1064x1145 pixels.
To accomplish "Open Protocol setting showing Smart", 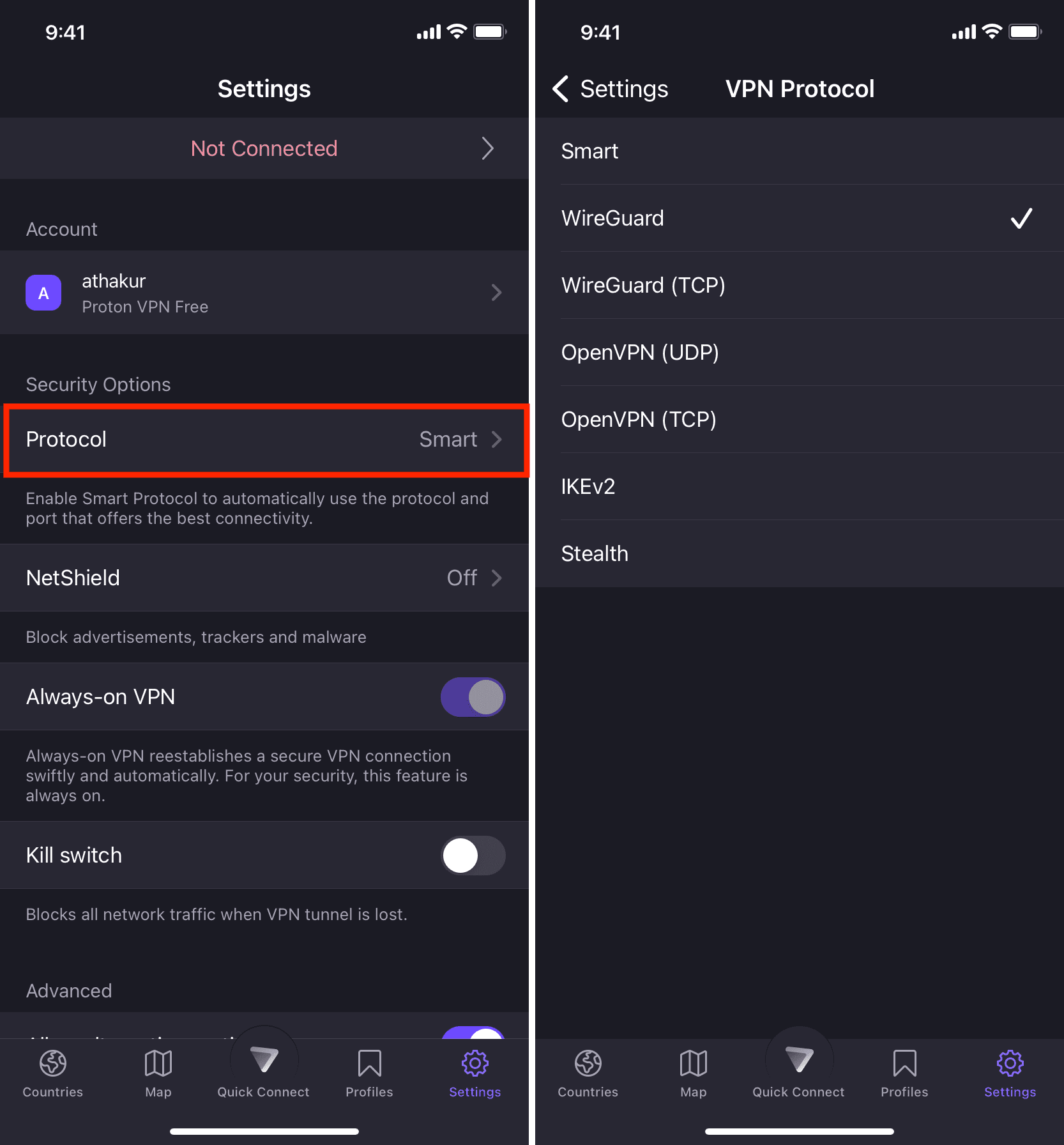I will [x=264, y=440].
